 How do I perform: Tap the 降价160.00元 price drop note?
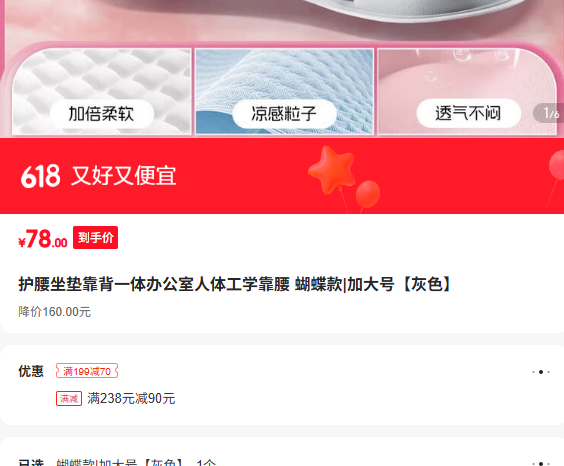pyautogui.click(x=54, y=312)
